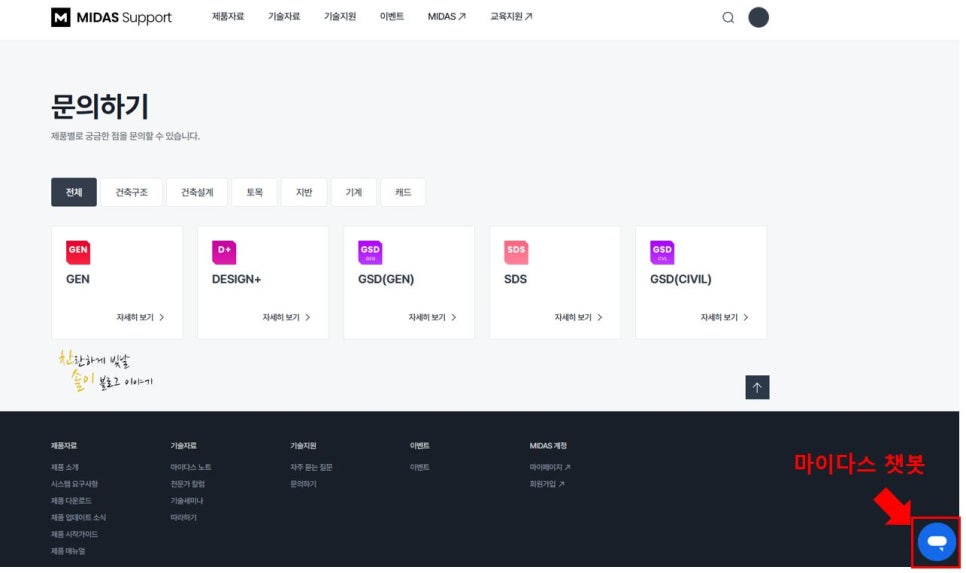
Task: Open the 기술자료 top navigation menu
Action: pyautogui.click(x=284, y=17)
